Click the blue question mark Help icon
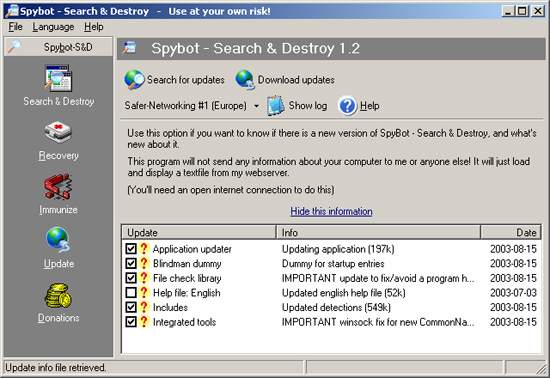550x378 pixels. coord(348,106)
